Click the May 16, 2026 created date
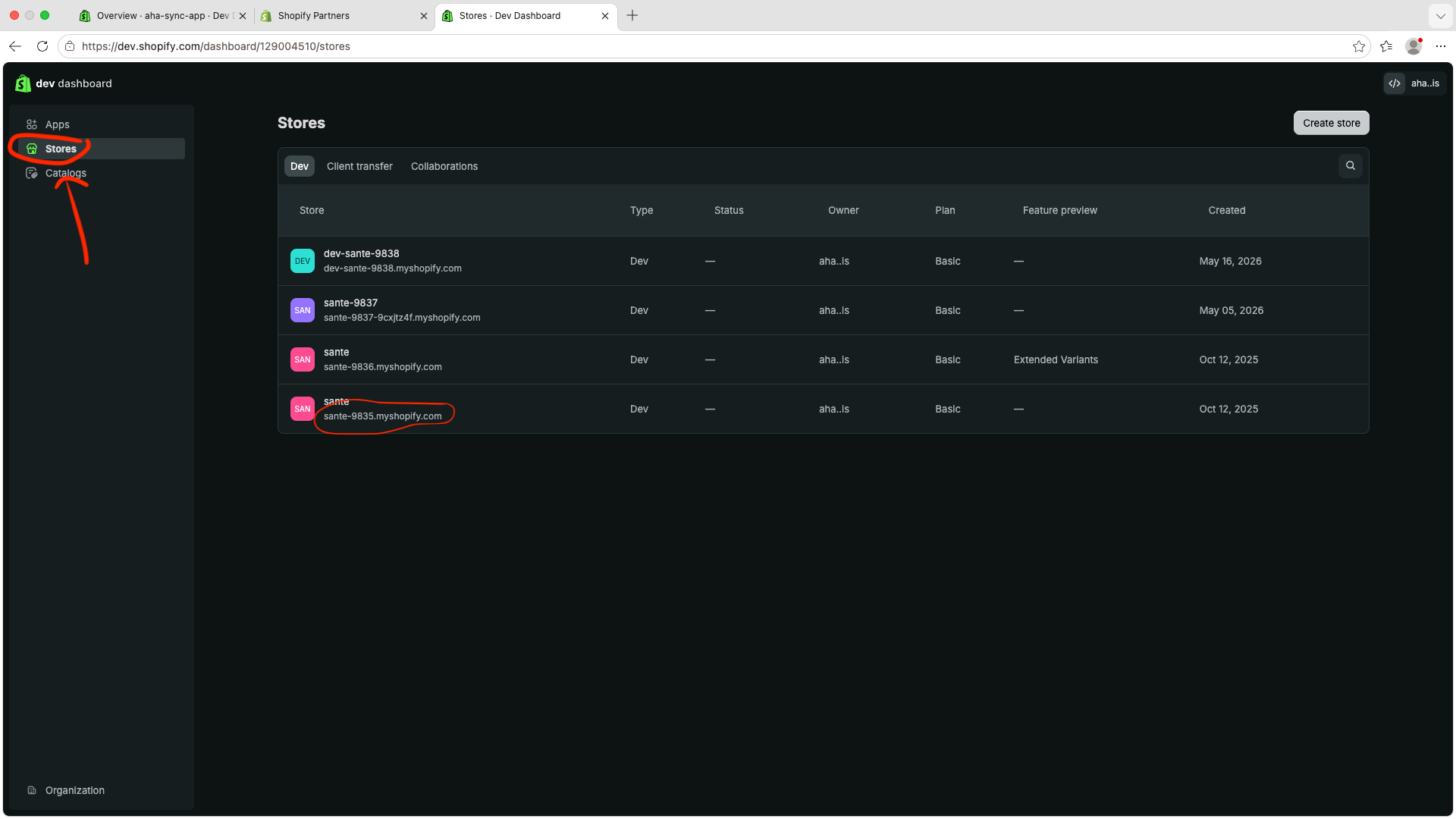The image size is (1456, 819). pos(1230,261)
